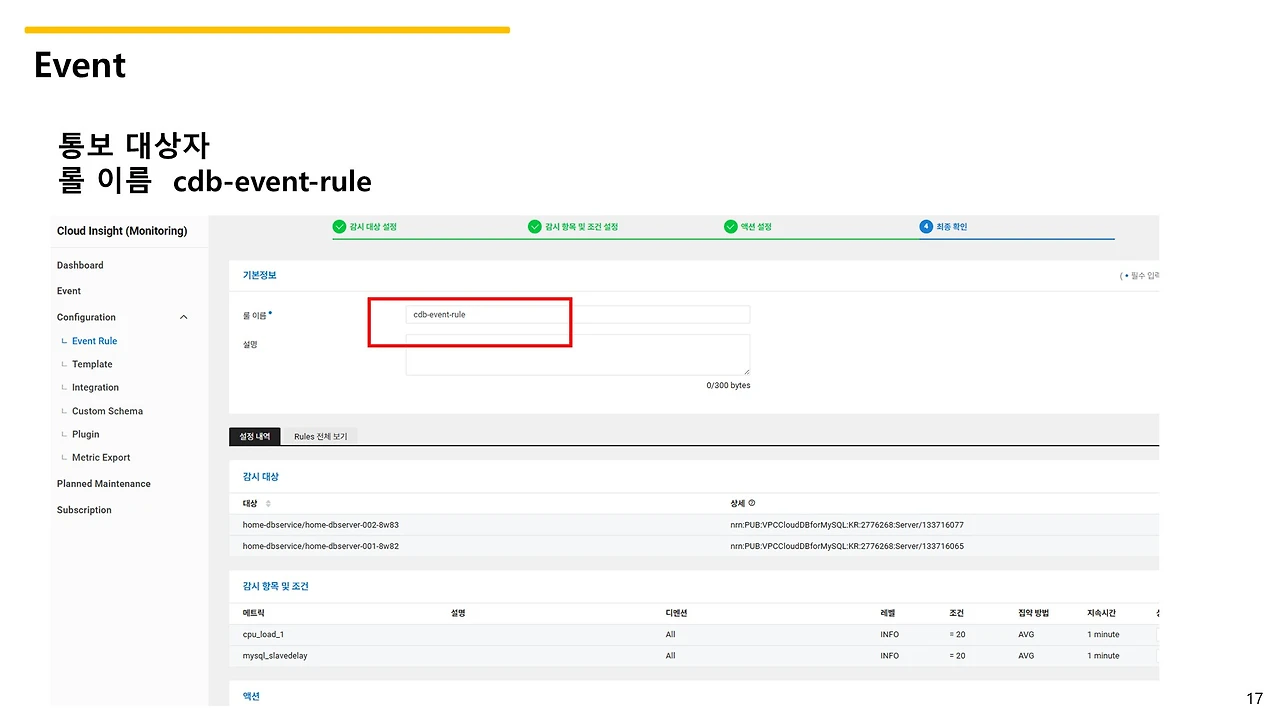Open Subscription in the sidebar

84,510
